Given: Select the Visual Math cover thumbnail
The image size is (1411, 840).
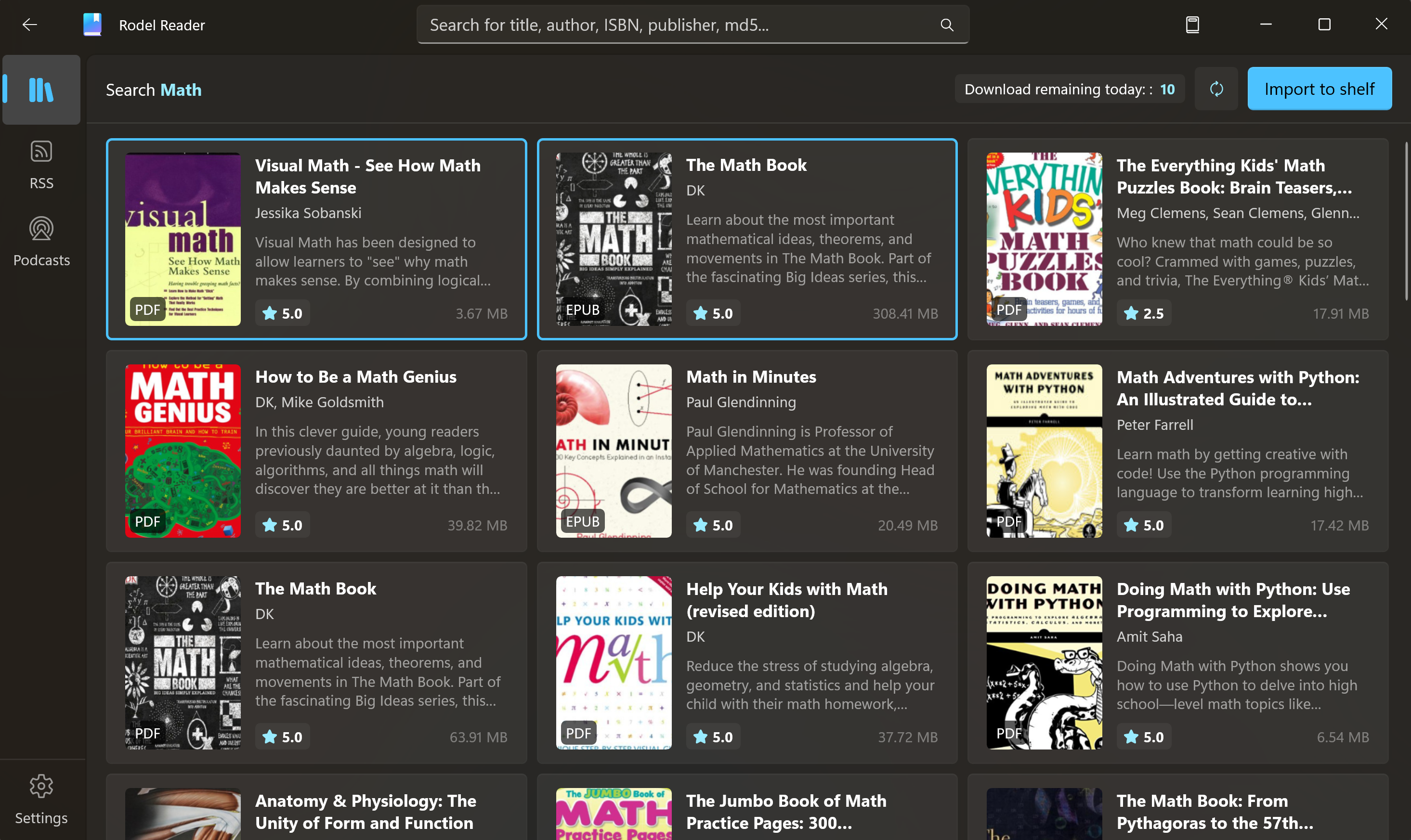Looking at the screenshot, I should point(183,239).
